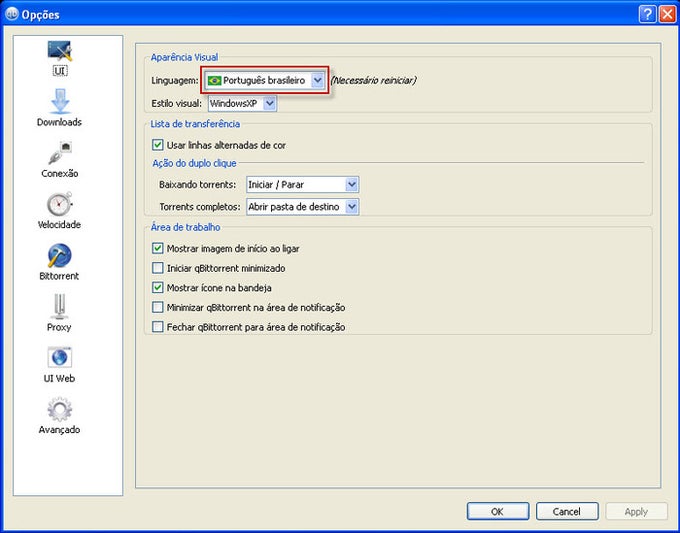
Task: Toggle Mostrar ícone na bandeja checkbox
Action: pyautogui.click(x=158, y=288)
